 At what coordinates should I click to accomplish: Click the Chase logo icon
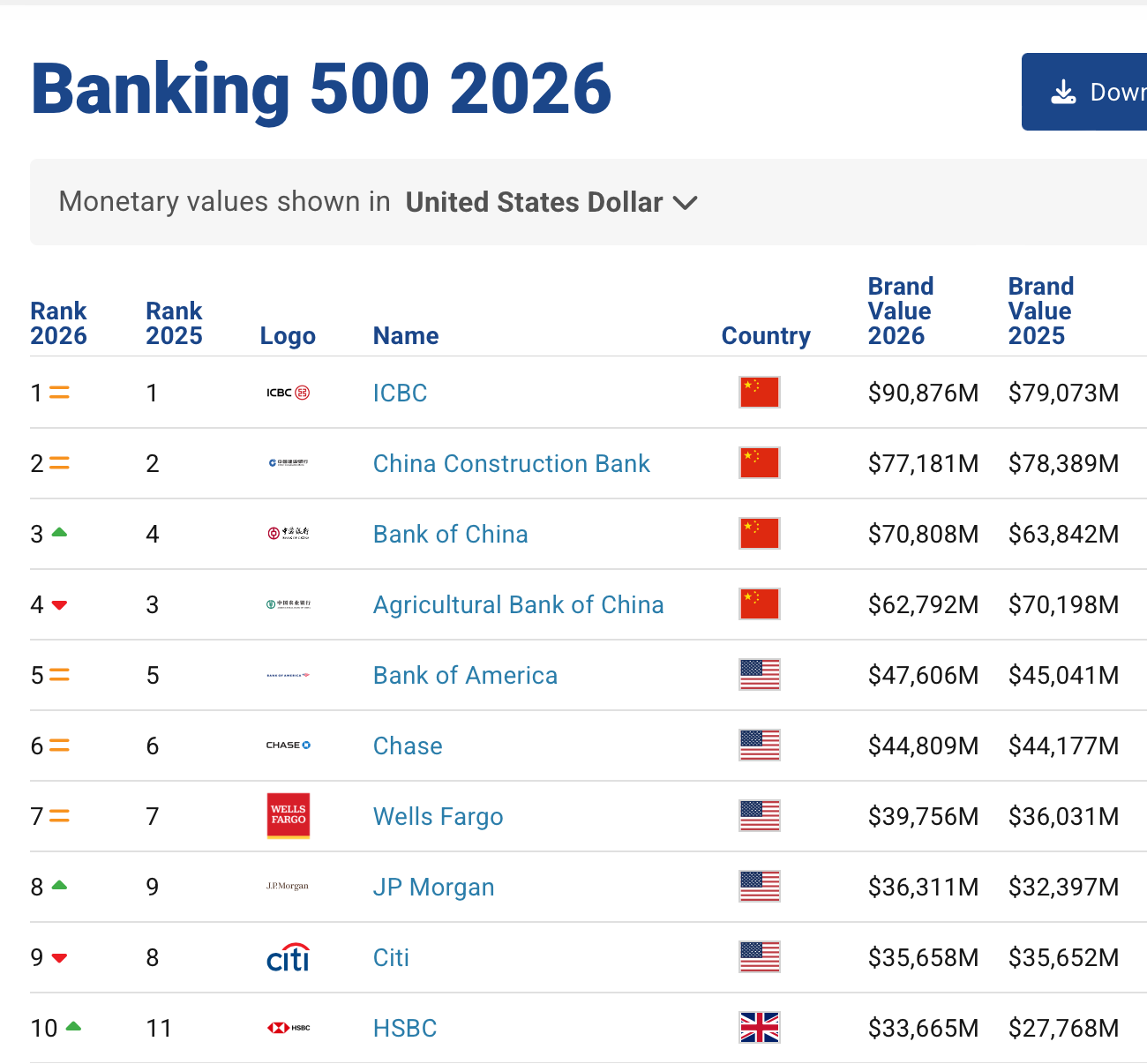(289, 746)
